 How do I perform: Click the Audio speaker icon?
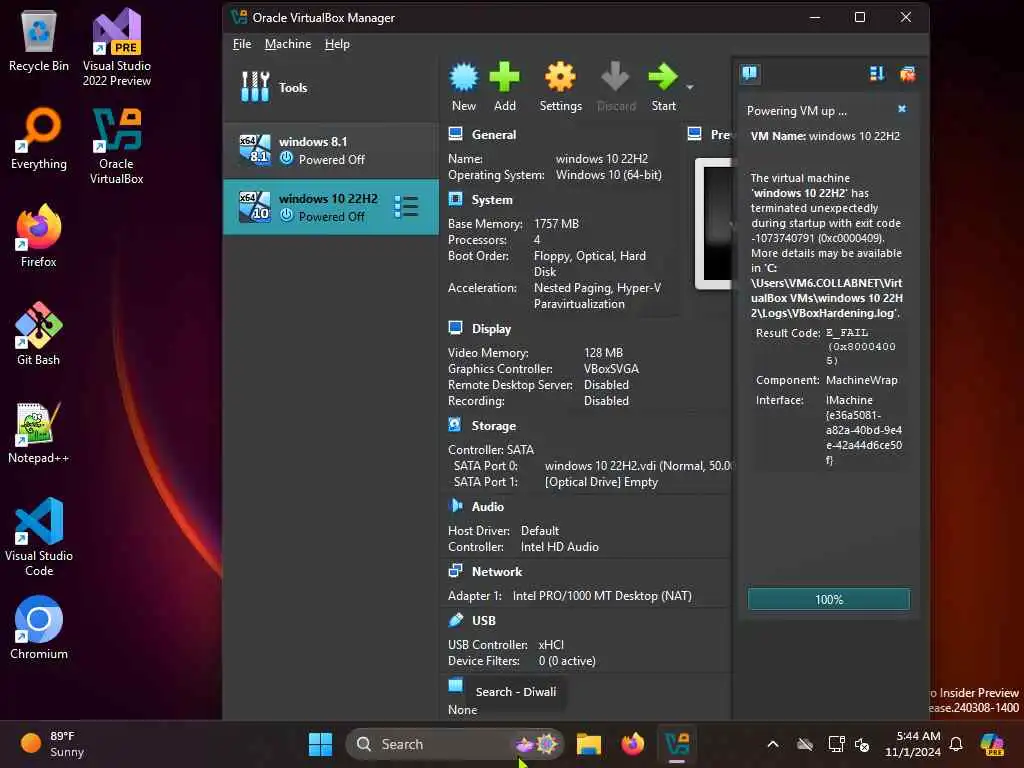[x=455, y=505]
